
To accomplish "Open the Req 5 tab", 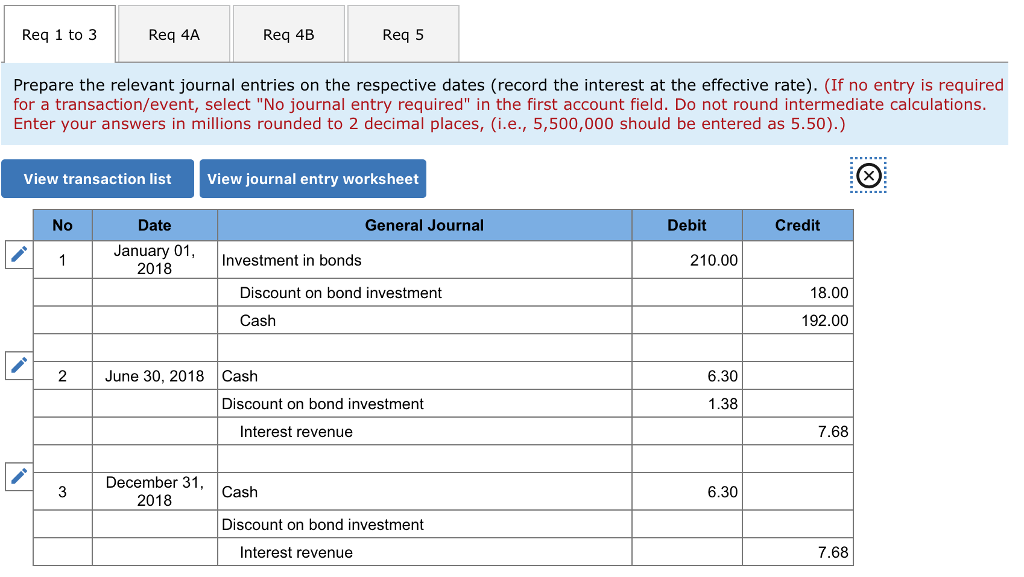I will tap(403, 35).
